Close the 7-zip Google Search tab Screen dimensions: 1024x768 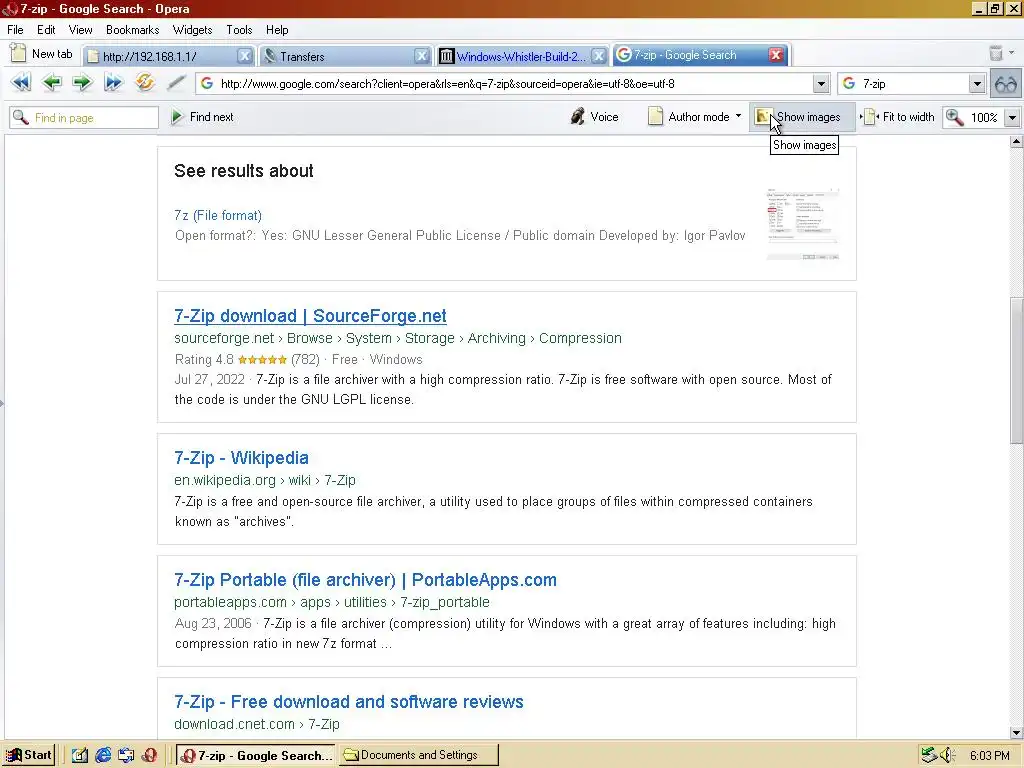[776, 55]
